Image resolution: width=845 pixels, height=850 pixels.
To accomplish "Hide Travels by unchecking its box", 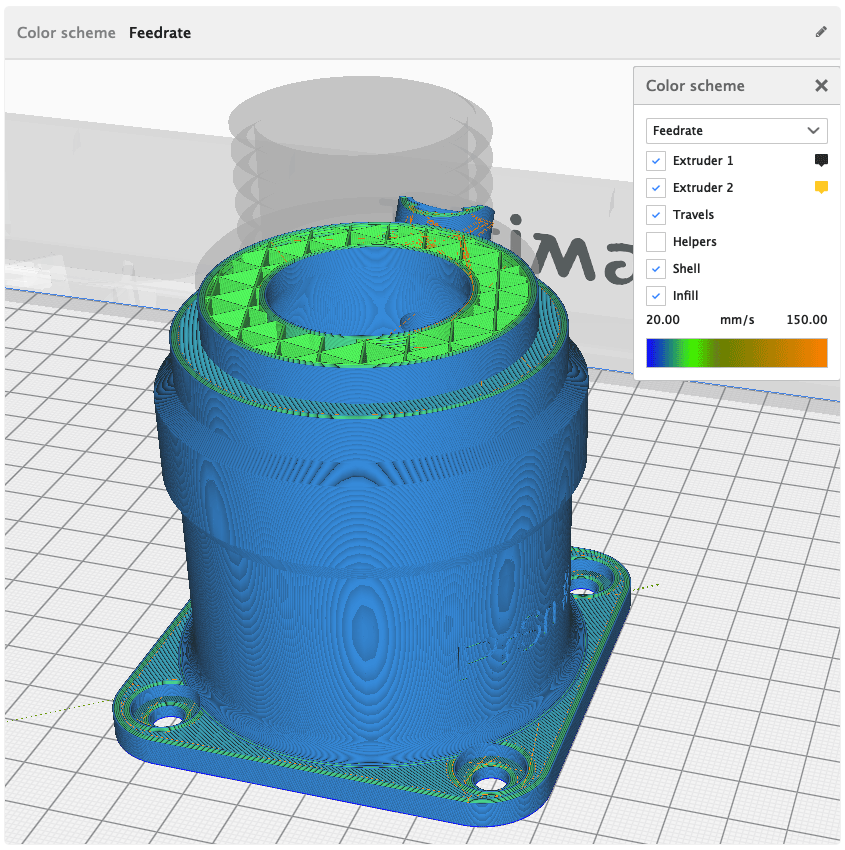I will (656, 215).
